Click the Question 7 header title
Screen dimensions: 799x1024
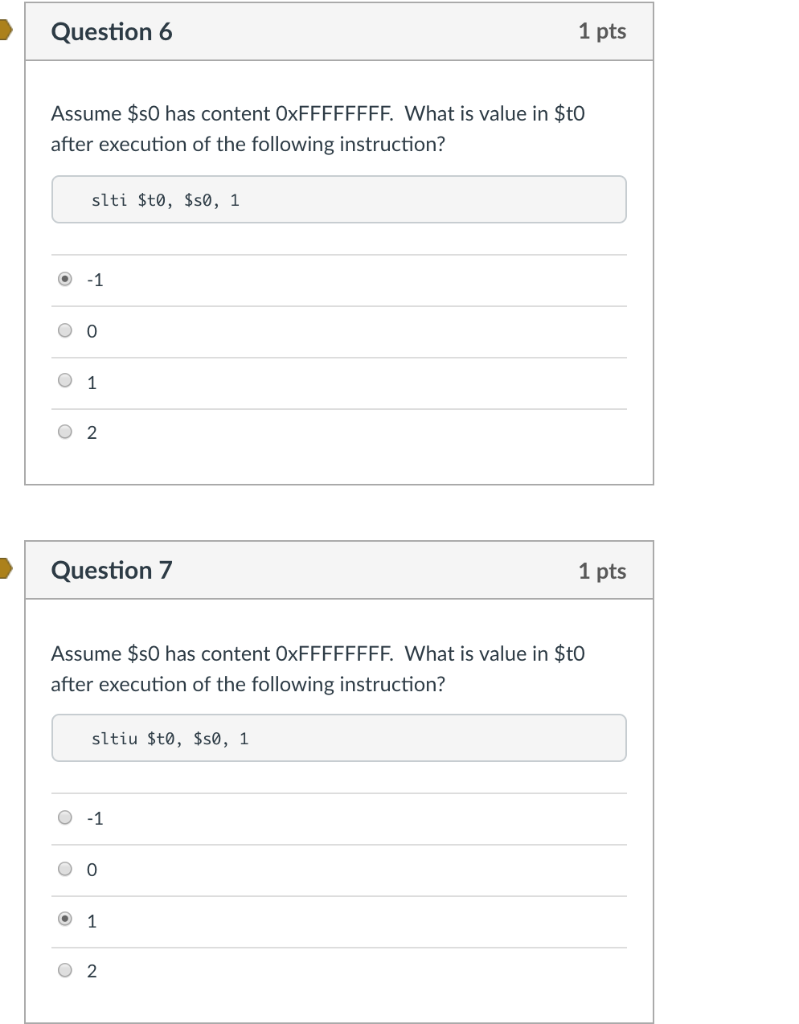tap(112, 570)
